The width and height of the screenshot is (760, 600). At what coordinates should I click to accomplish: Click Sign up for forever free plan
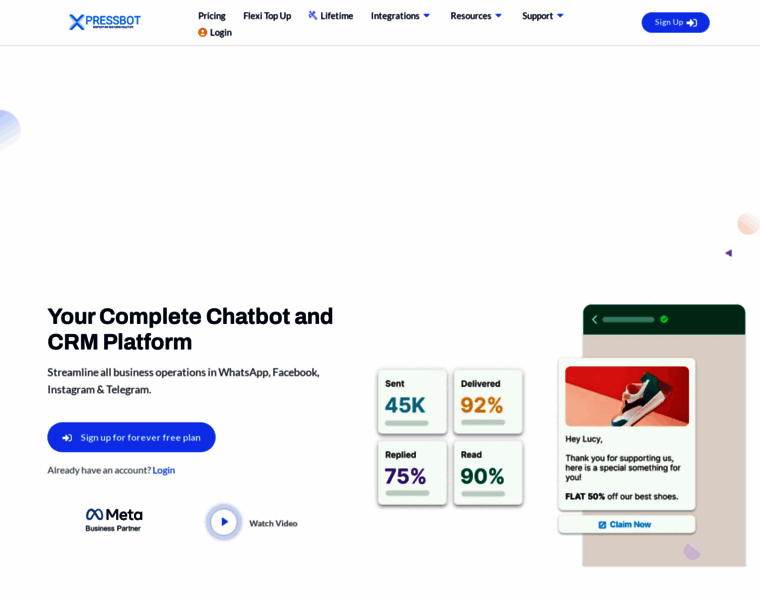pyautogui.click(x=131, y=437)
